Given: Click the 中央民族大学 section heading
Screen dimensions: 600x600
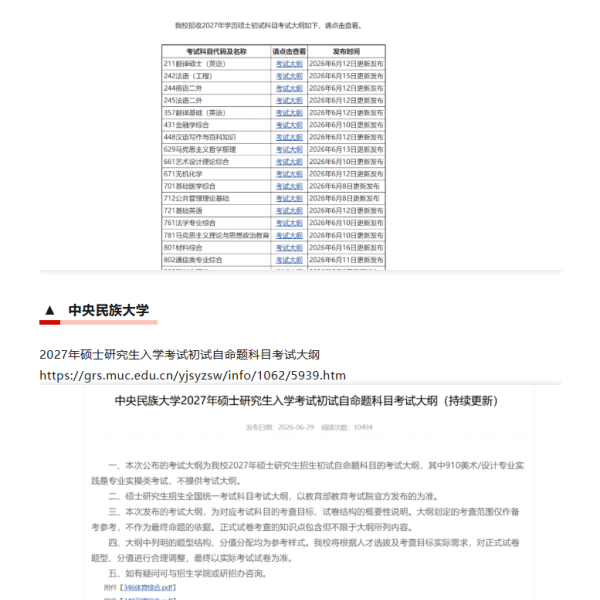Looking at the screenshot, I should [109, 310].
